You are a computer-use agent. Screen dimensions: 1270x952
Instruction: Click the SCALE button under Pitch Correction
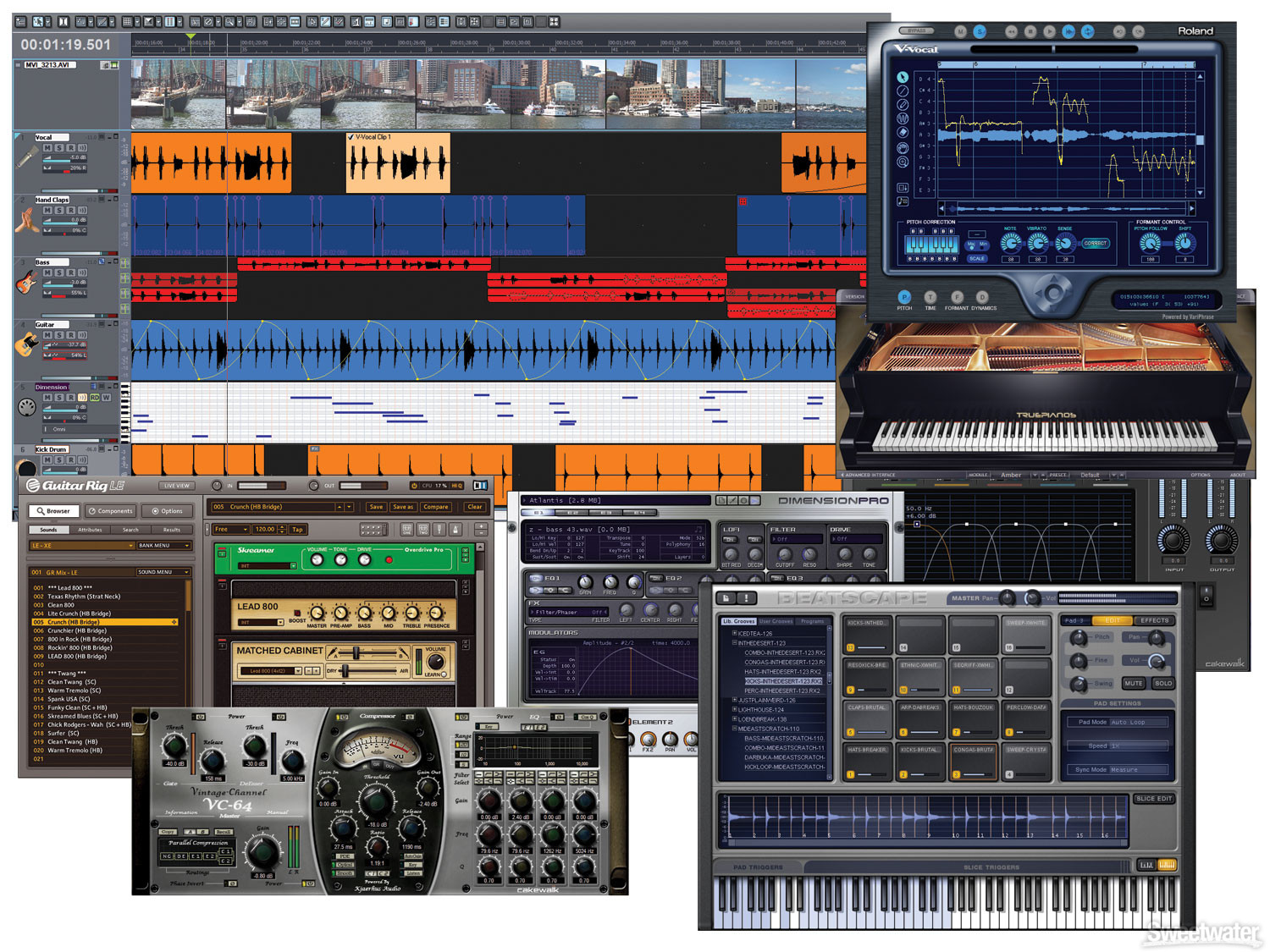pyautogui.click(x=976, y=259)
